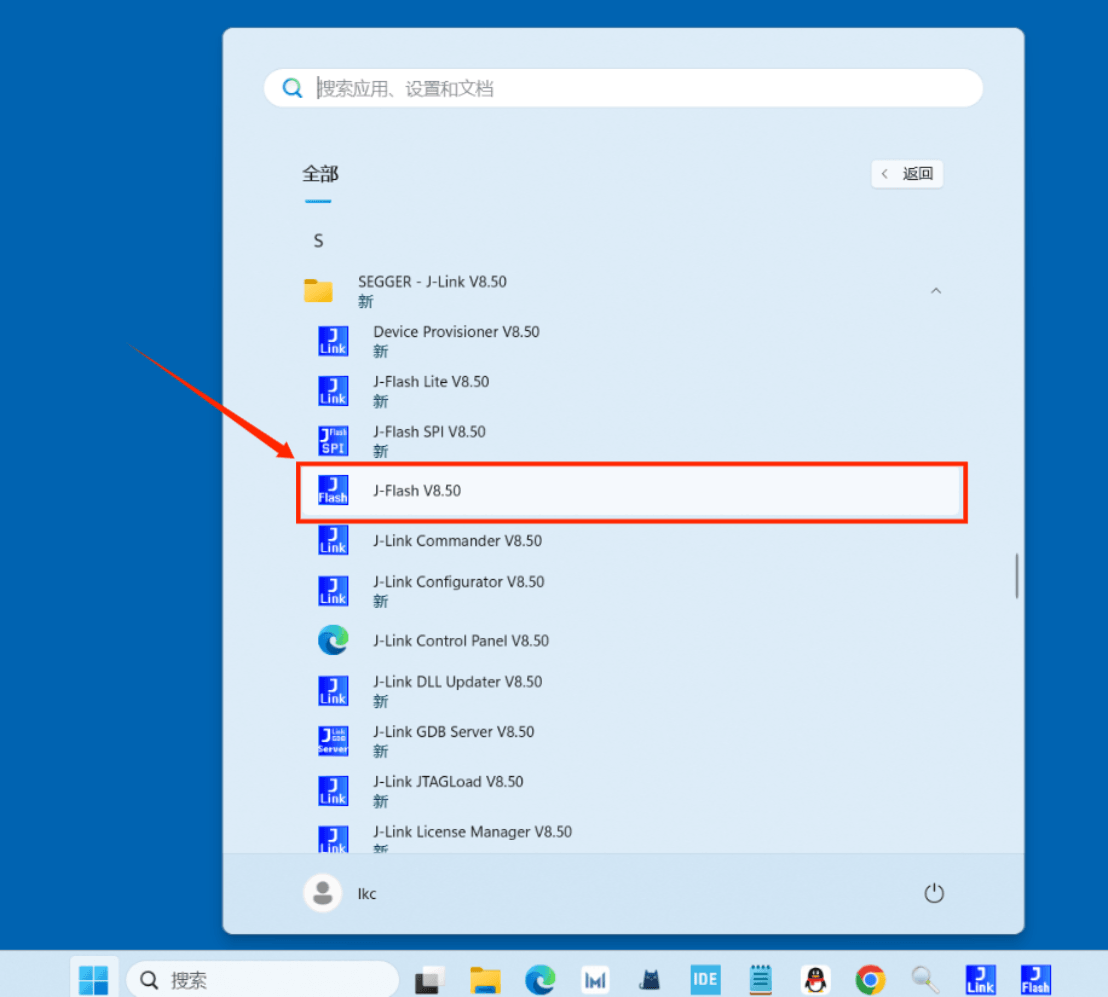Open Task View on the taskbar
Screen dimensions: 1108x997
click(x=430, y=980)
